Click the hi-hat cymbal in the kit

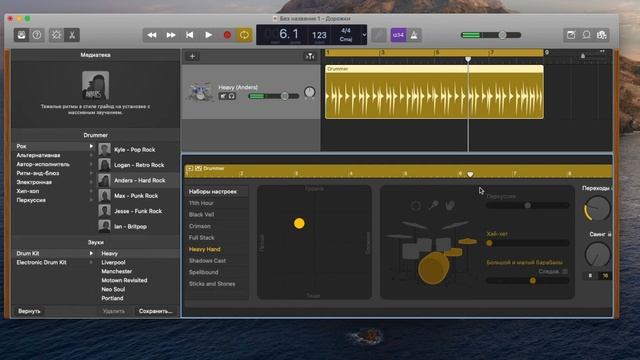click(x=468, y=242)
